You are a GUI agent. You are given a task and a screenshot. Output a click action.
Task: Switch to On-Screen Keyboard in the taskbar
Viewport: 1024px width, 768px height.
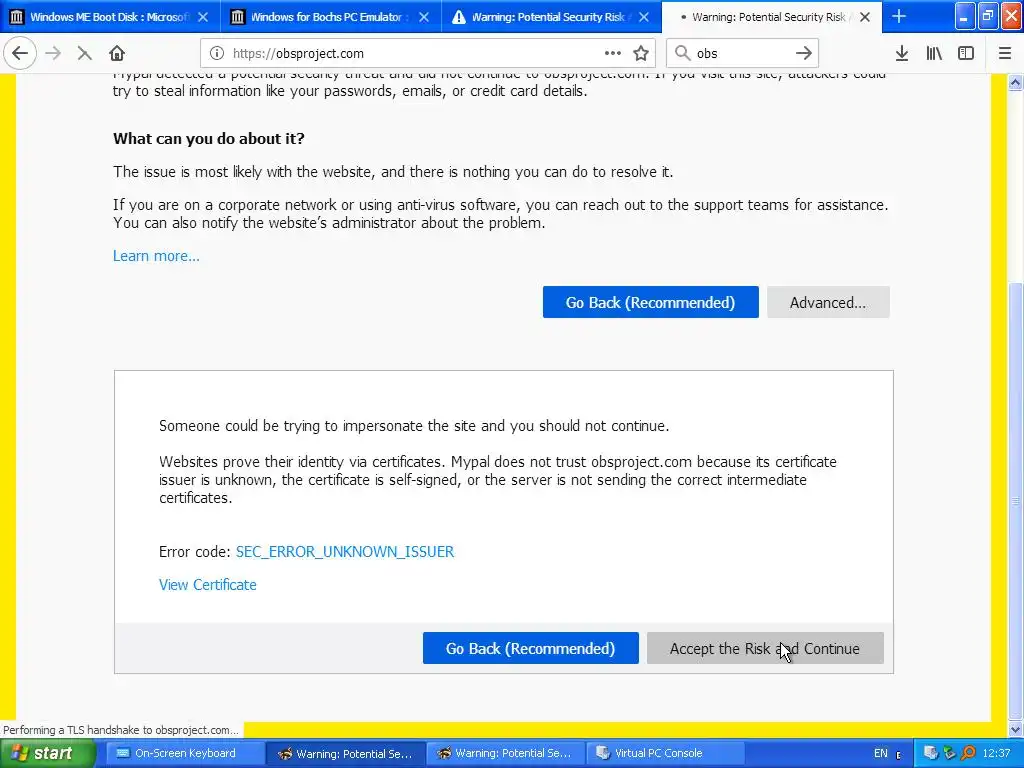pos(185,754)
